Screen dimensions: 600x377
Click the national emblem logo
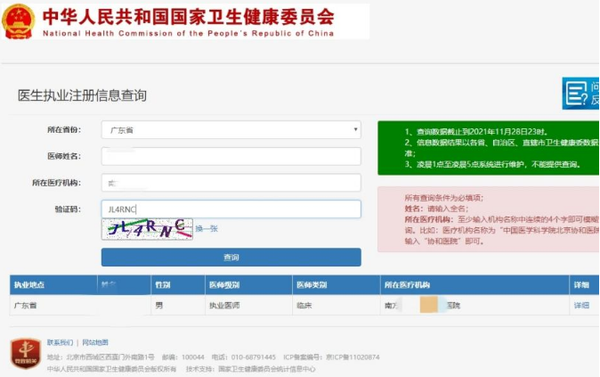[18, 21]
